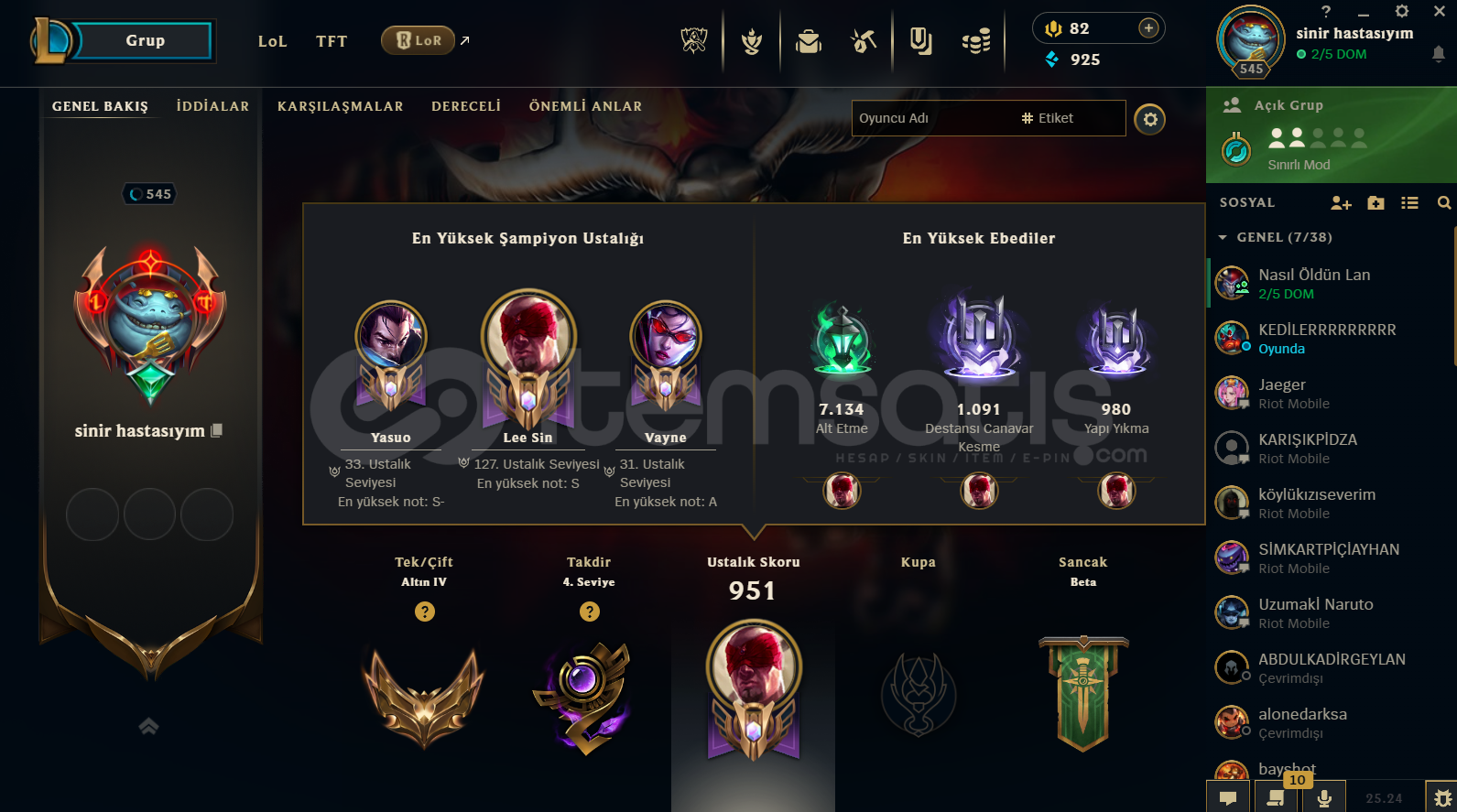Click the plus button to buy RP
The image size is (1457, 812).
point(1148,28)
